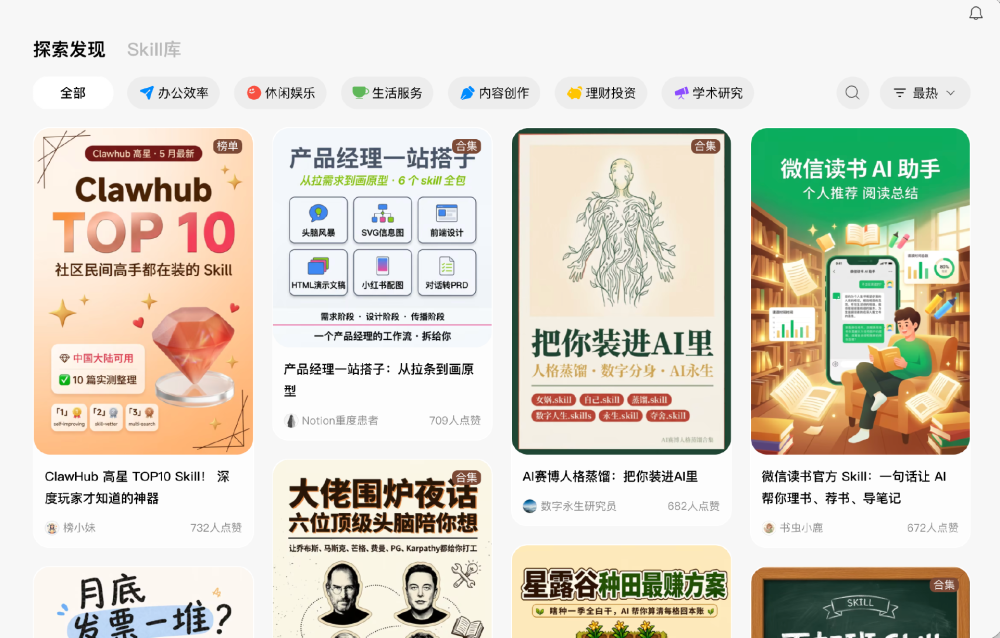Click 672人点赞 like count
Image resolution: width=1000 pixels, height=638 pixels.
click(x=933, y=528)
